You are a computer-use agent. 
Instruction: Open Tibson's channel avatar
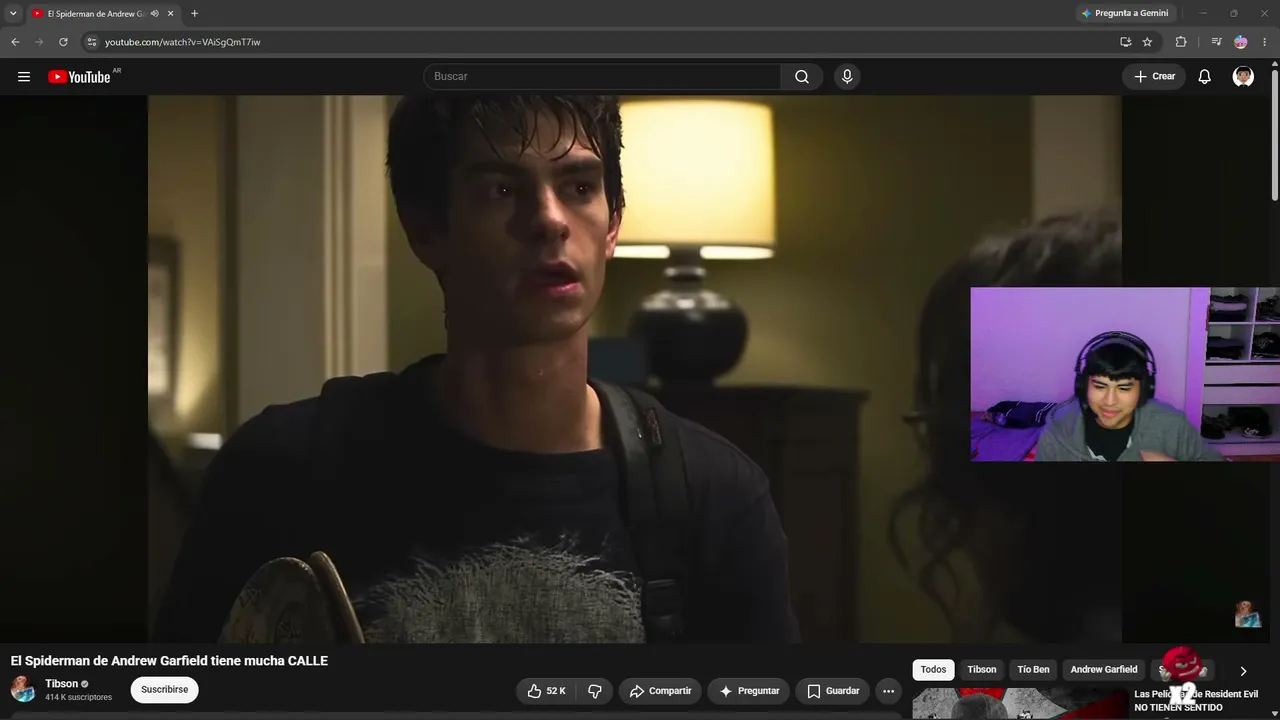pyautogui.click(x=23, y=689)
